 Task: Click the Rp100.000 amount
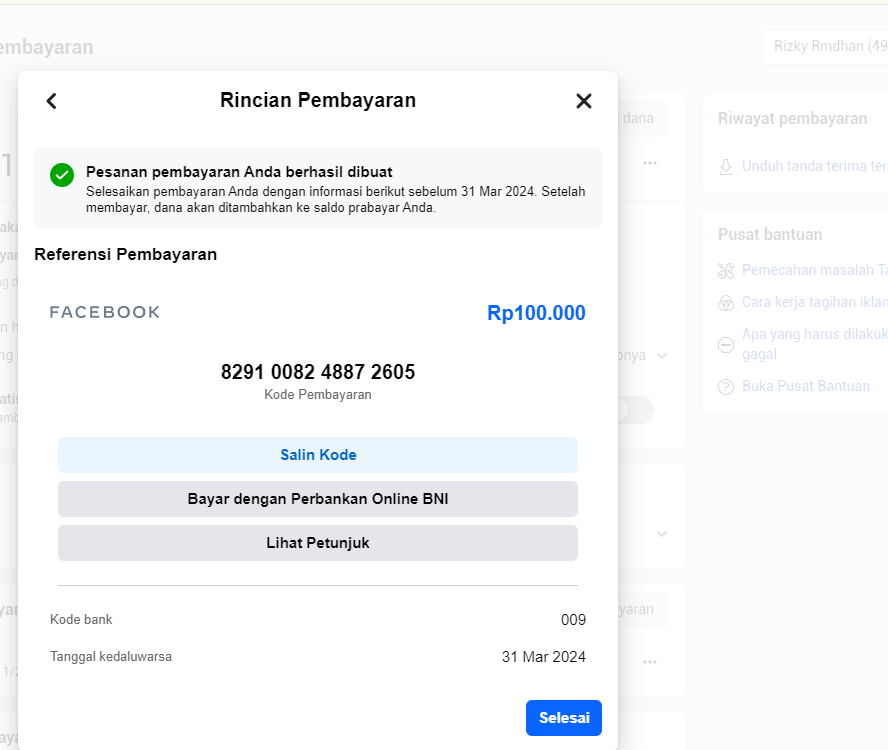536,313
